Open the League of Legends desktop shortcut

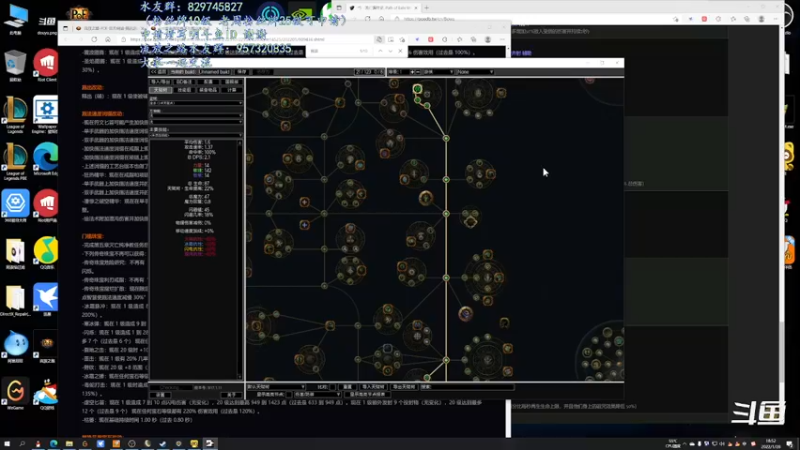point(15,114)
